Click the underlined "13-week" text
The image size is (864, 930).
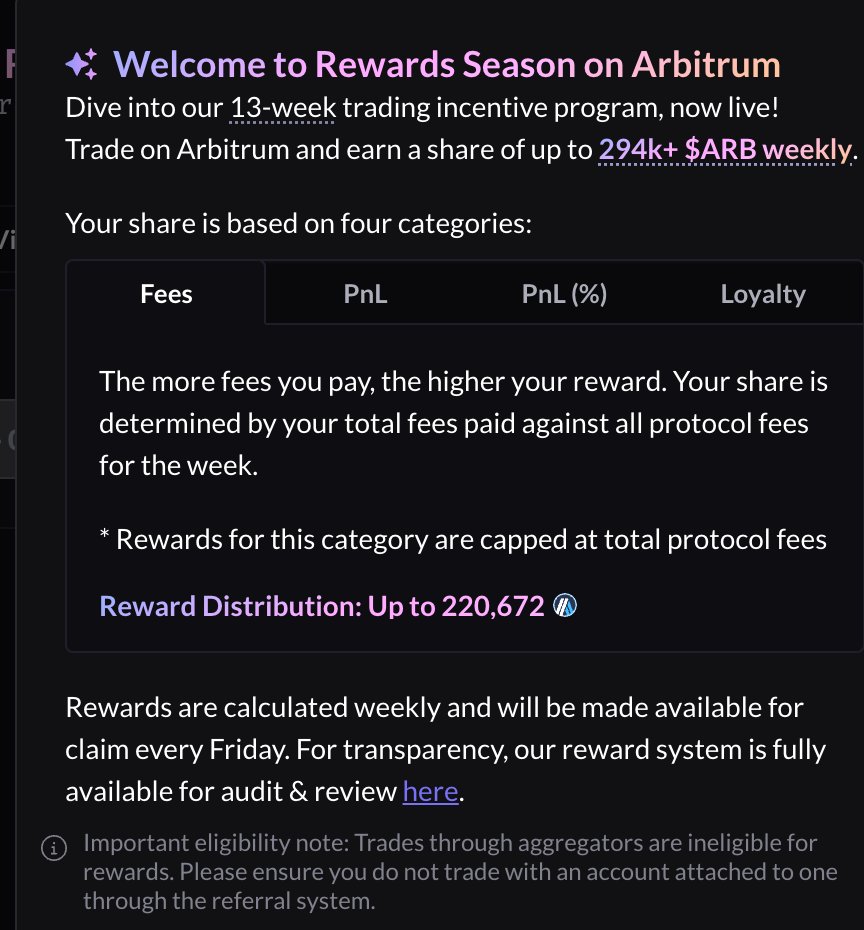click(282, 108)
